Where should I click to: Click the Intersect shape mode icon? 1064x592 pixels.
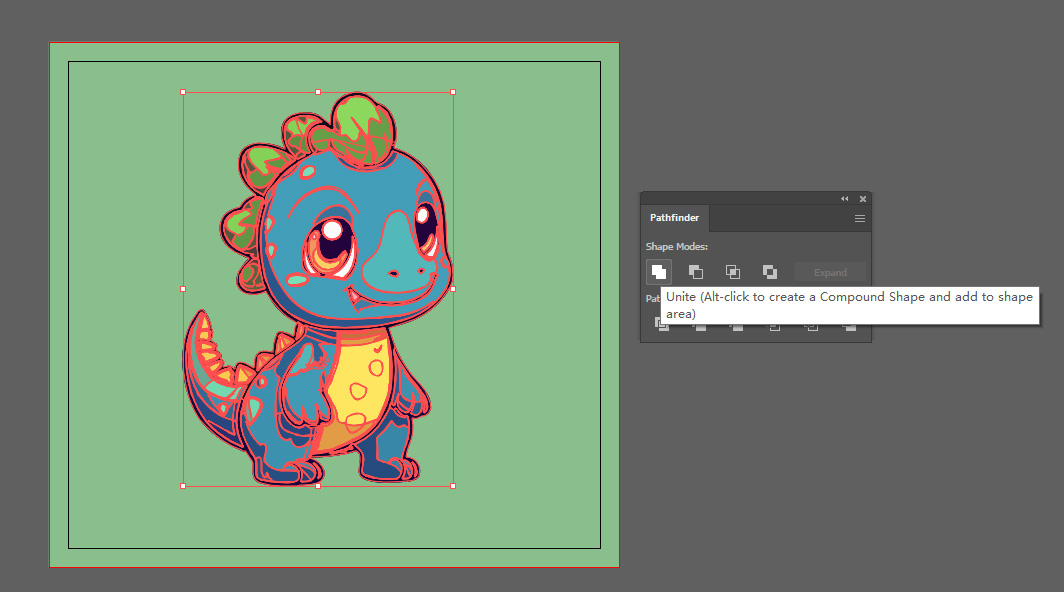pyautogui.click(x=733, y=272)
